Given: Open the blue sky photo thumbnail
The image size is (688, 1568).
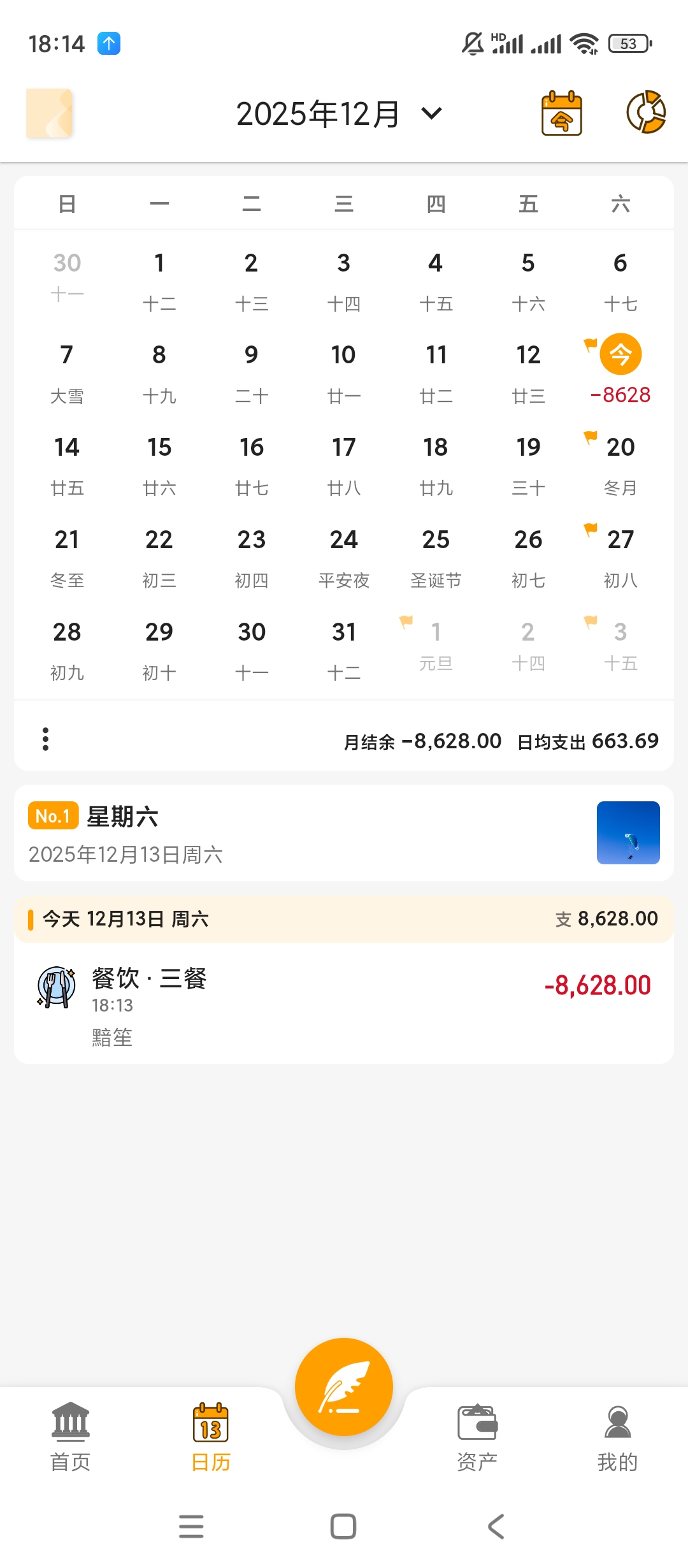Looking at the screenshot, I should pyautogui.click(x=628, y=832).
